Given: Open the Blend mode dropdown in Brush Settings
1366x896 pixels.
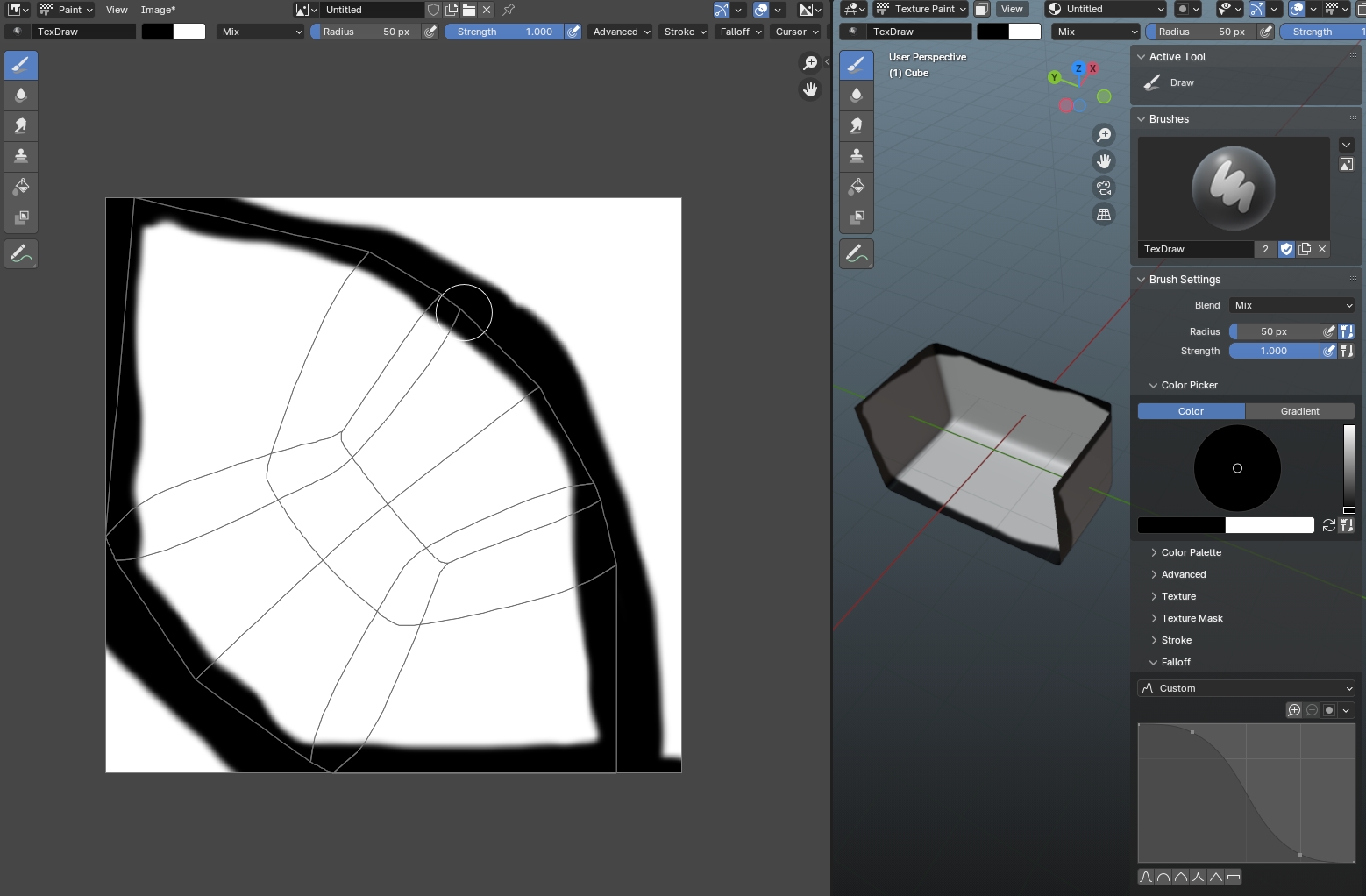Looking at the screenshot, I should (1292, 305).
